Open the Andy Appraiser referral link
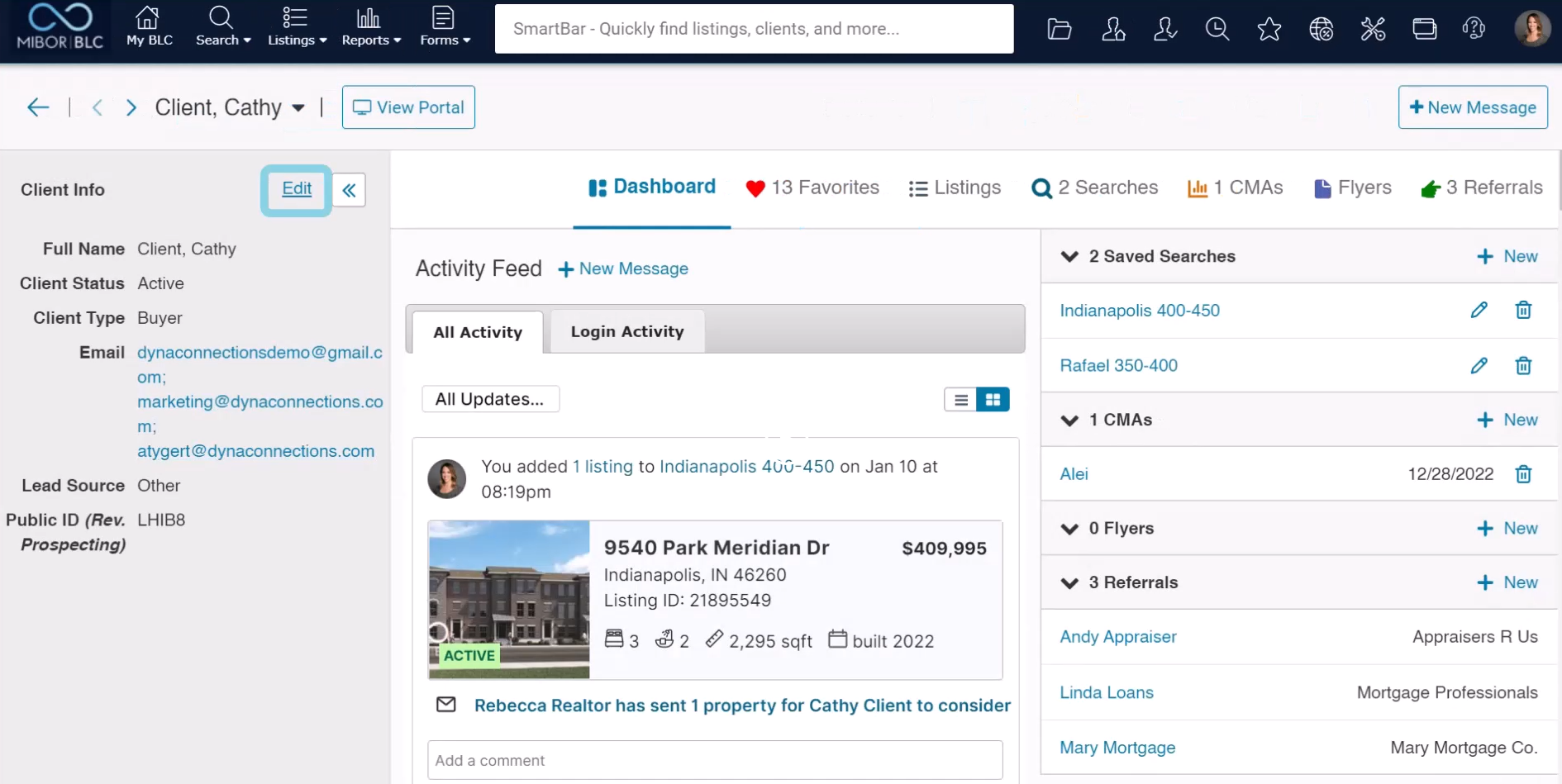 [1118, 637]
